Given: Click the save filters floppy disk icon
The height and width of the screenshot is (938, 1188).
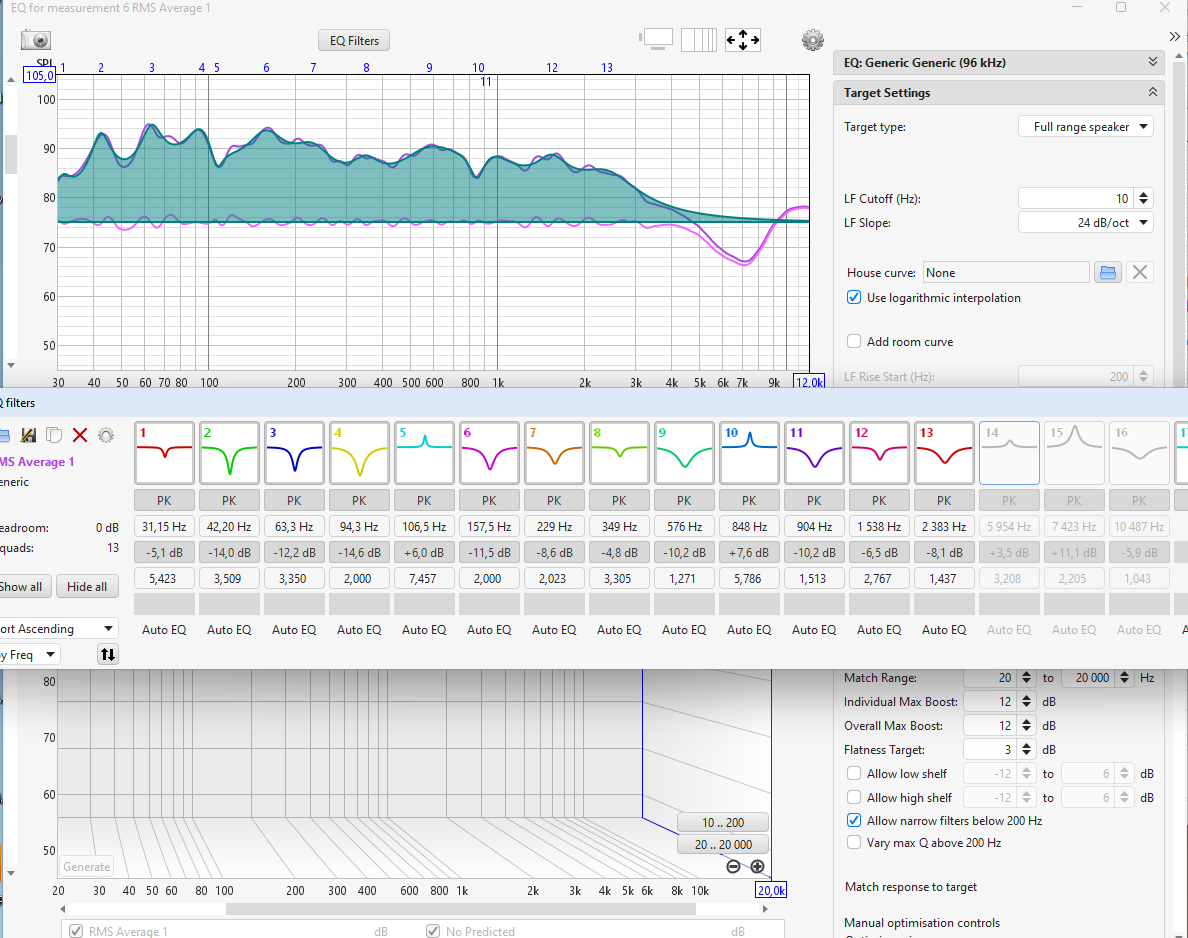Looking at the screenshot, I should pyautogui.click(x=29, y=435).
